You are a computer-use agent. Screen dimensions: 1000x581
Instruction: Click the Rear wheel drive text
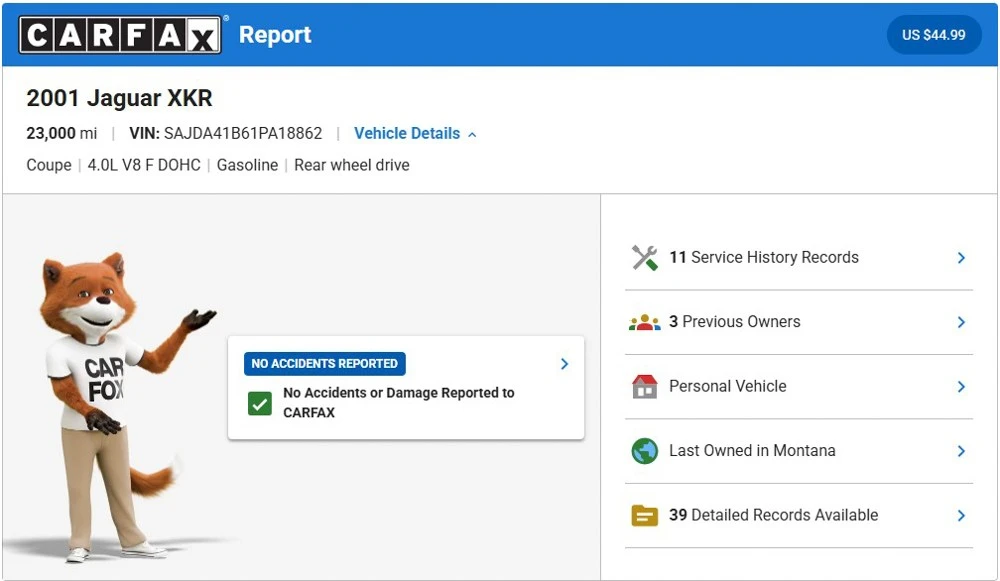click(352, 165)
